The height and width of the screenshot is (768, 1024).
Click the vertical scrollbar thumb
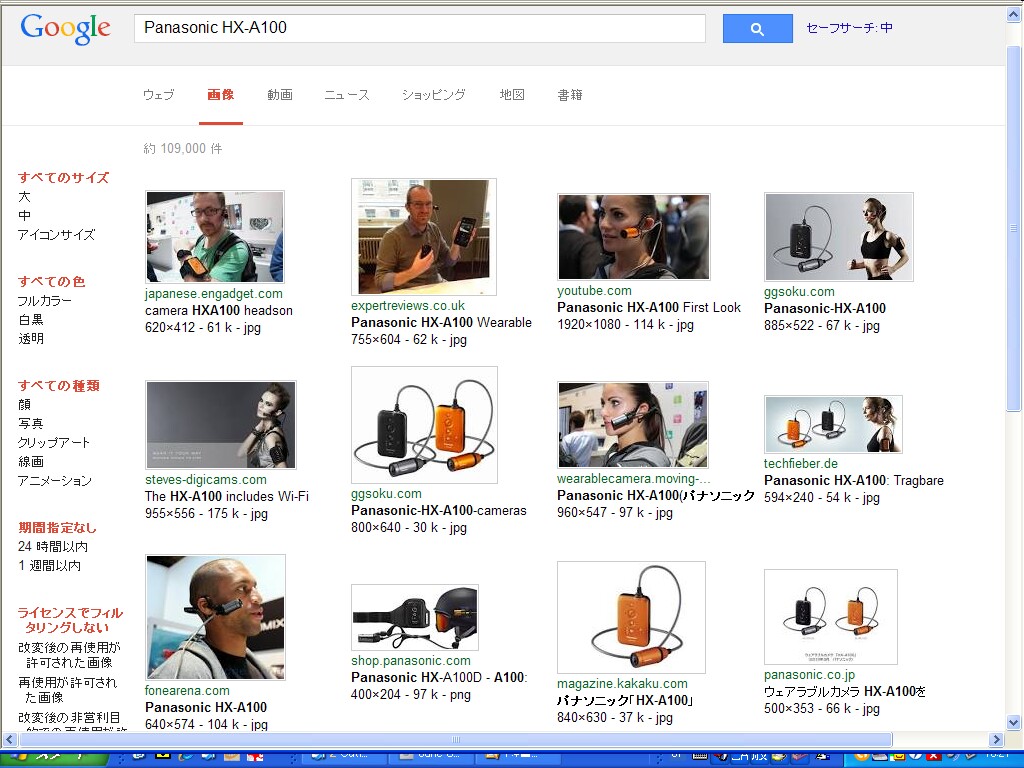[x=1014, y=229]
